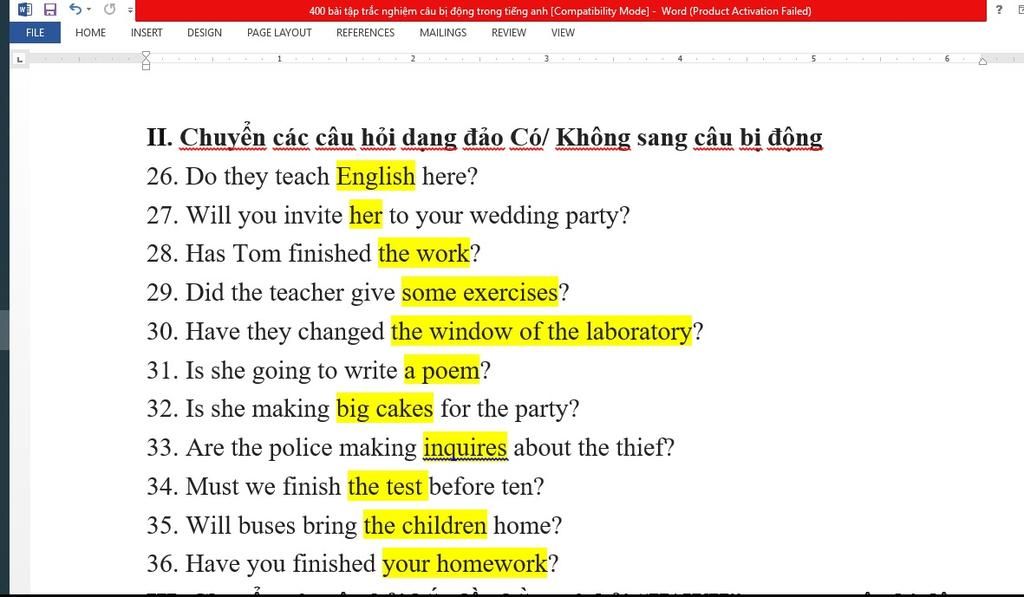This screenshot has width=1024, height=597.
Task: Click "Did the teacher give" in sentence 29
Action: pyautogui.click(x=291, y=293)
